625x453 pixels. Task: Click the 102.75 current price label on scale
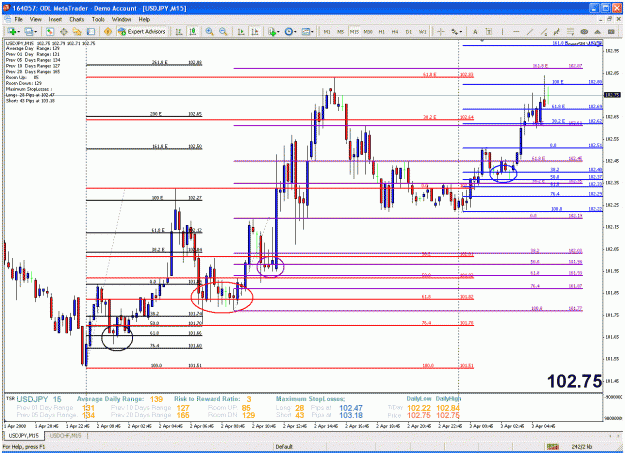click(612, 95)
